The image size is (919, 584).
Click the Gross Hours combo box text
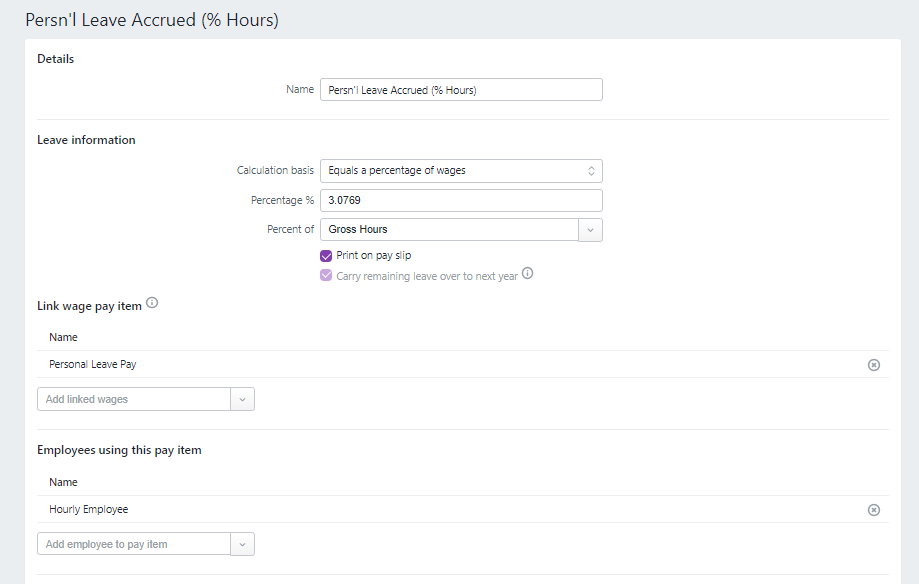click(x=449, y=230)
